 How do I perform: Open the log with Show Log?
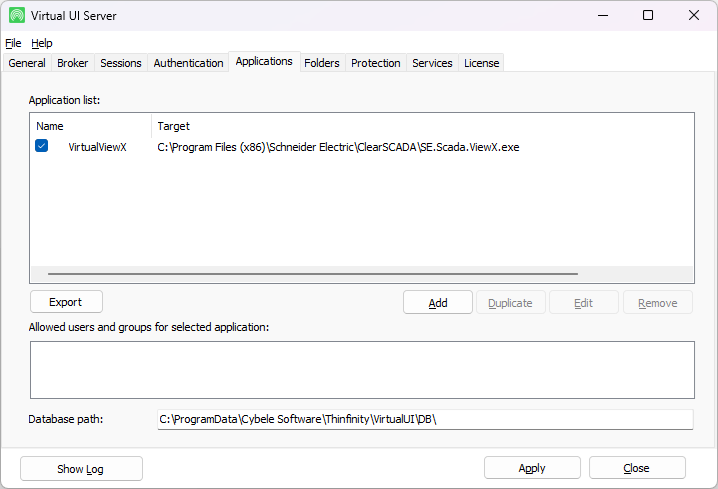[81, 468]
